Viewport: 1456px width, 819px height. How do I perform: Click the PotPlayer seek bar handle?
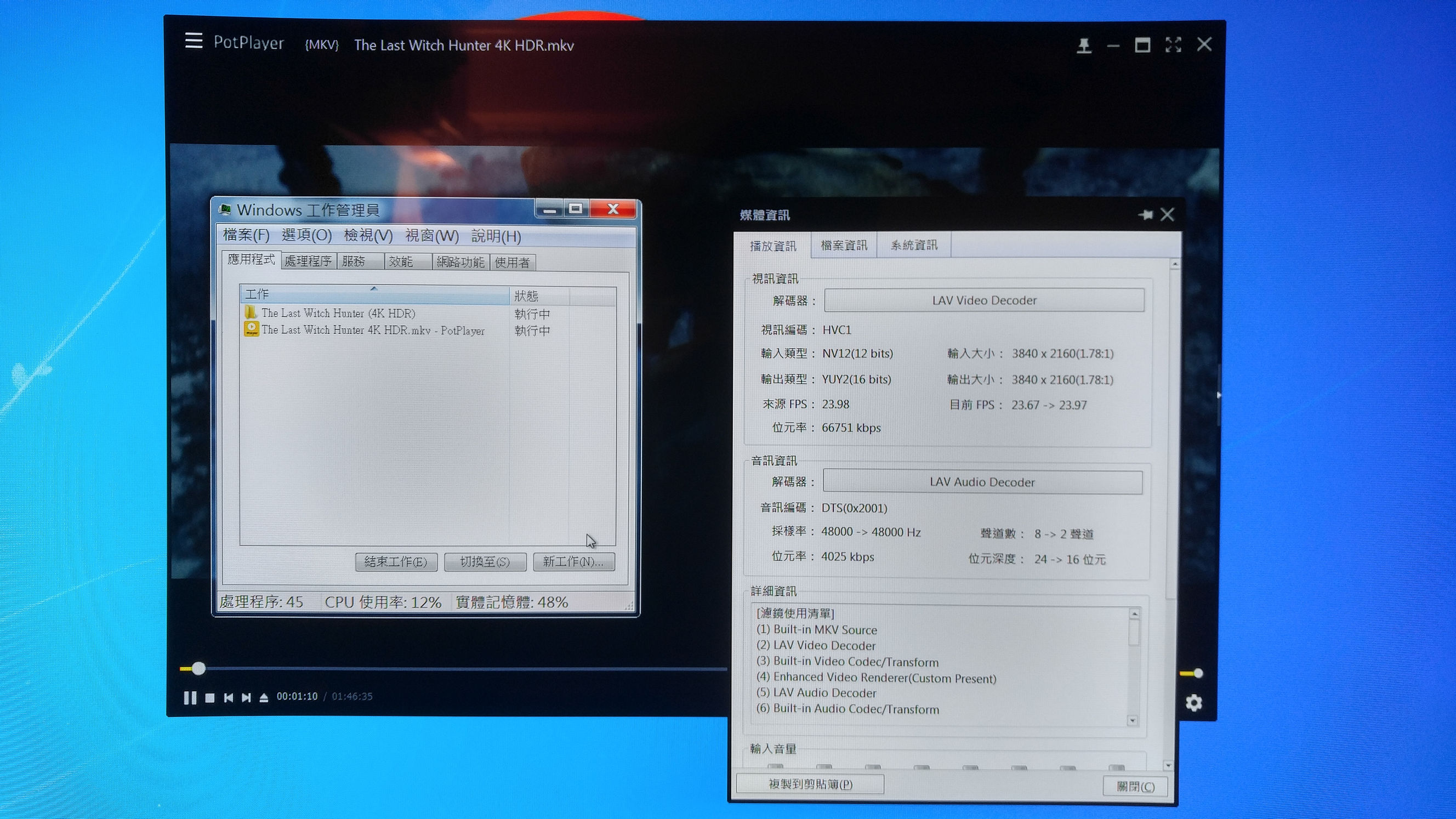pos(198,669)
